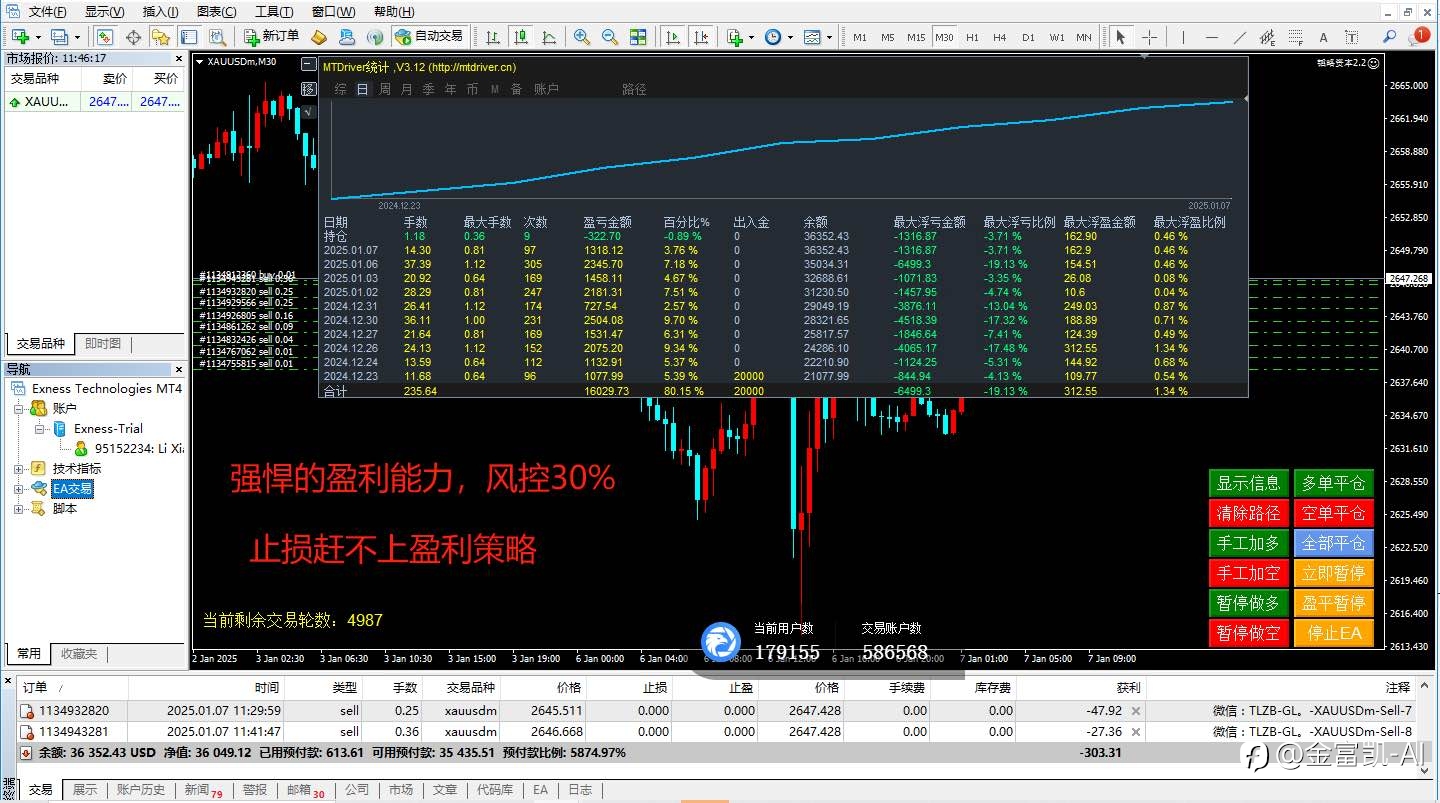Expand the 脚本 scripts tree node
Screen dimensions: 1440x803
tap(19, 508)
